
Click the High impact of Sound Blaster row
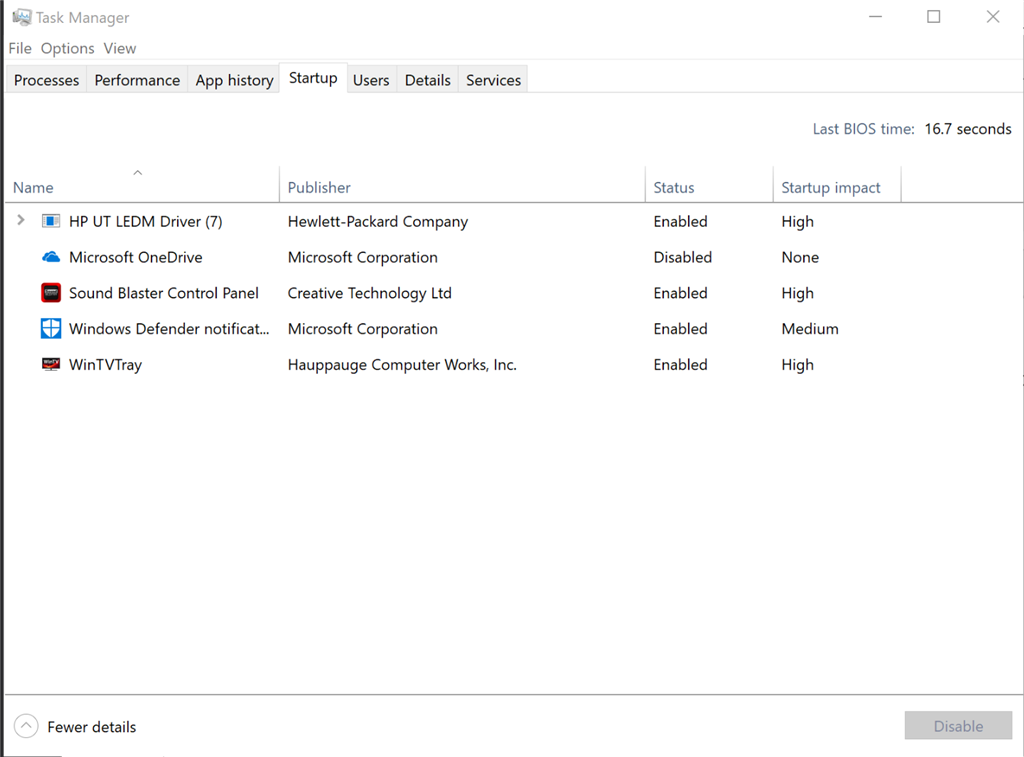coord(797,293)
